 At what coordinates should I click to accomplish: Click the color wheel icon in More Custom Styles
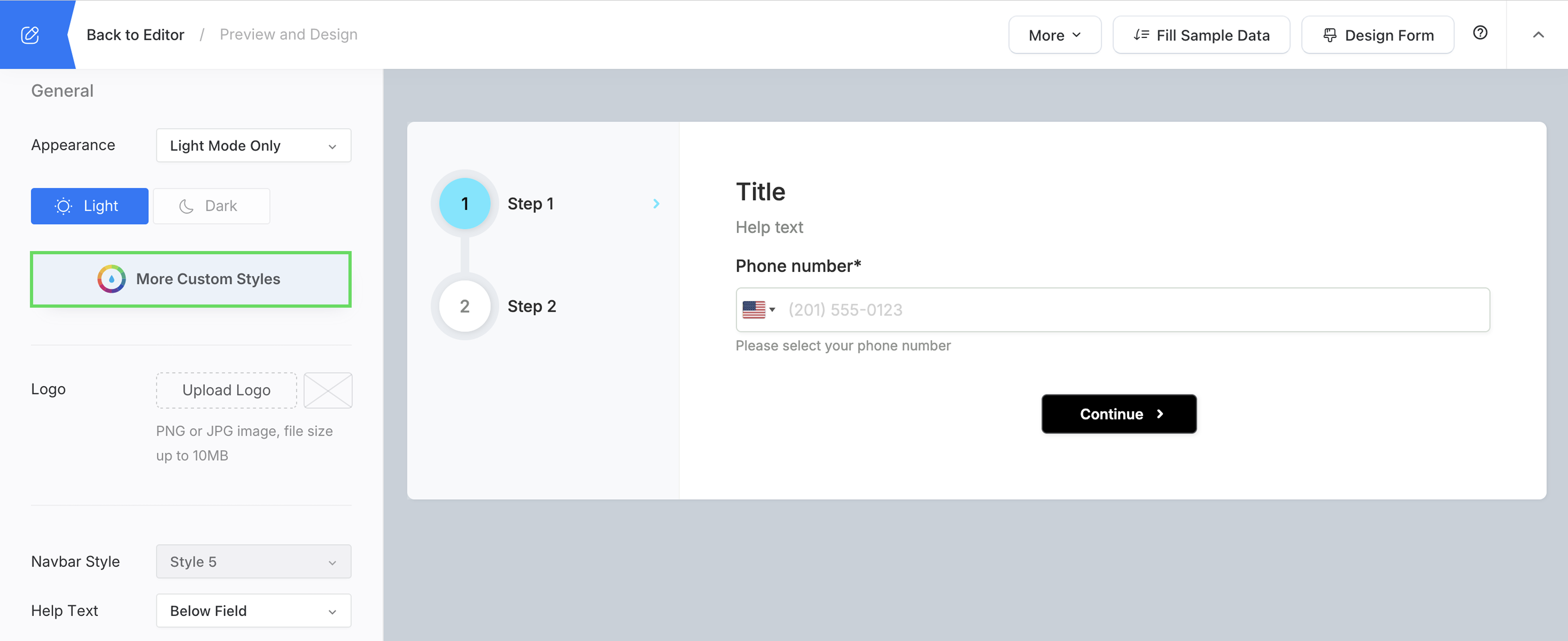pyautogui.click(x=112, y=279)
